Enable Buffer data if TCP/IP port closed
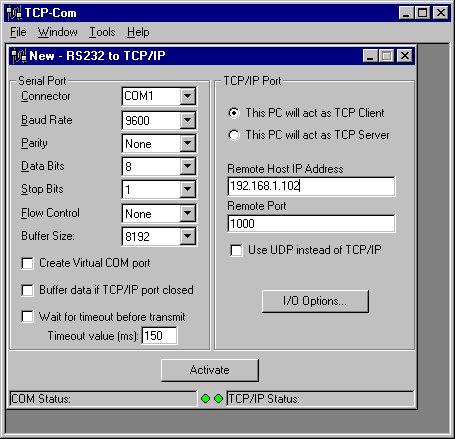The height and width of the screenshot is (439, 455). 27,290
